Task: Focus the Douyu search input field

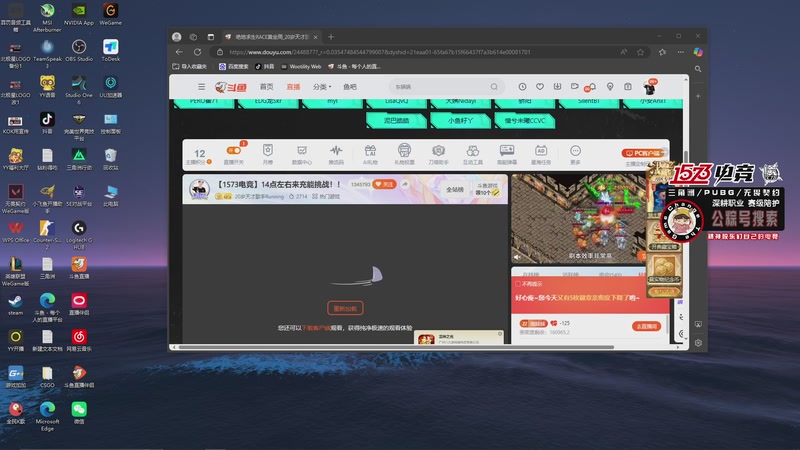Action: 439,87
